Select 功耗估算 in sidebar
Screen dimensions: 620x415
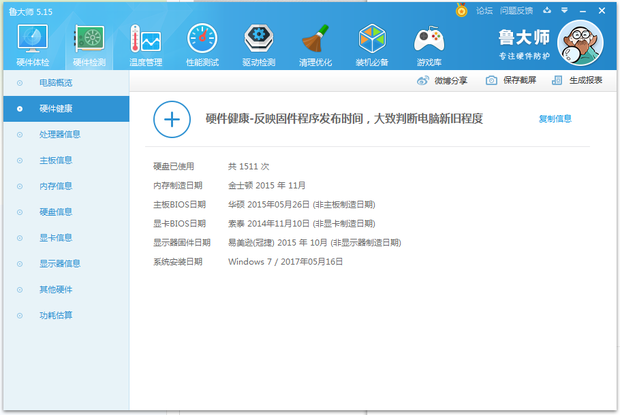[66, 315]
